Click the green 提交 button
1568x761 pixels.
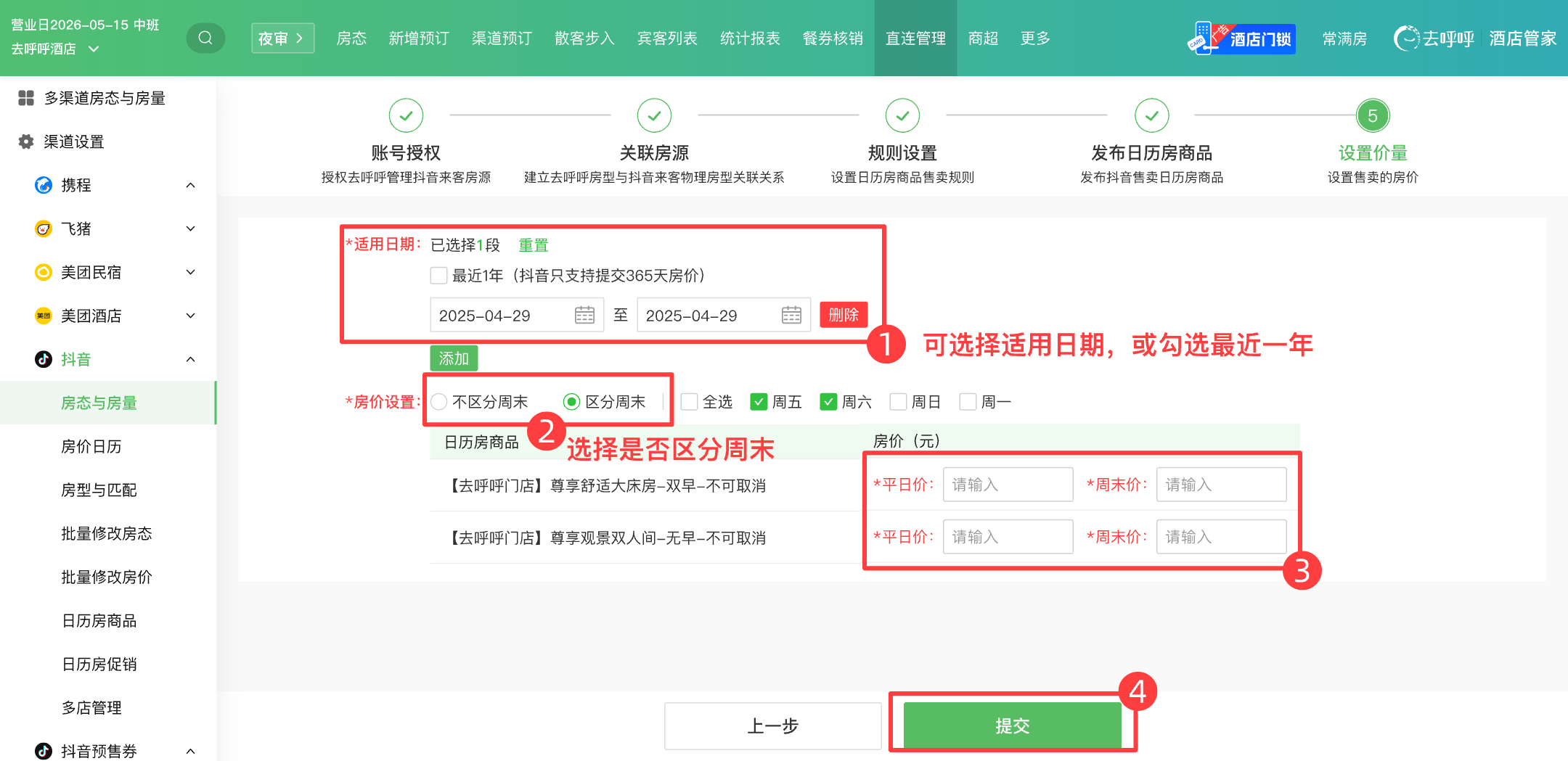tap(1013, 725)
